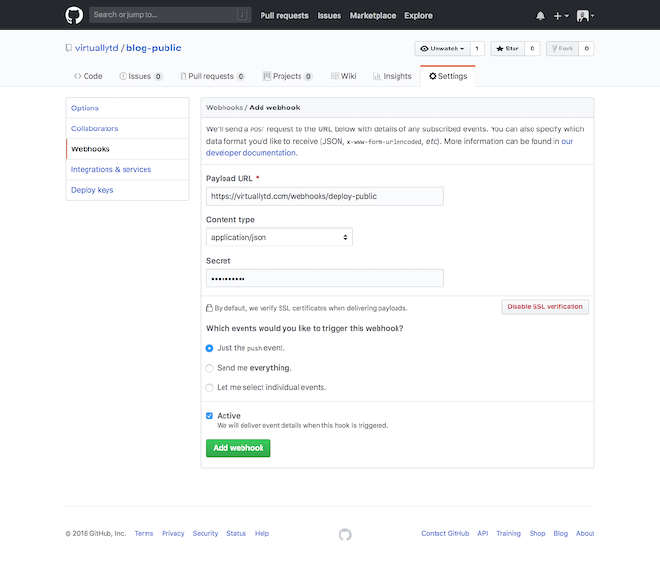Click into the Secret field

pyautogui.click(x=325, y=278)
